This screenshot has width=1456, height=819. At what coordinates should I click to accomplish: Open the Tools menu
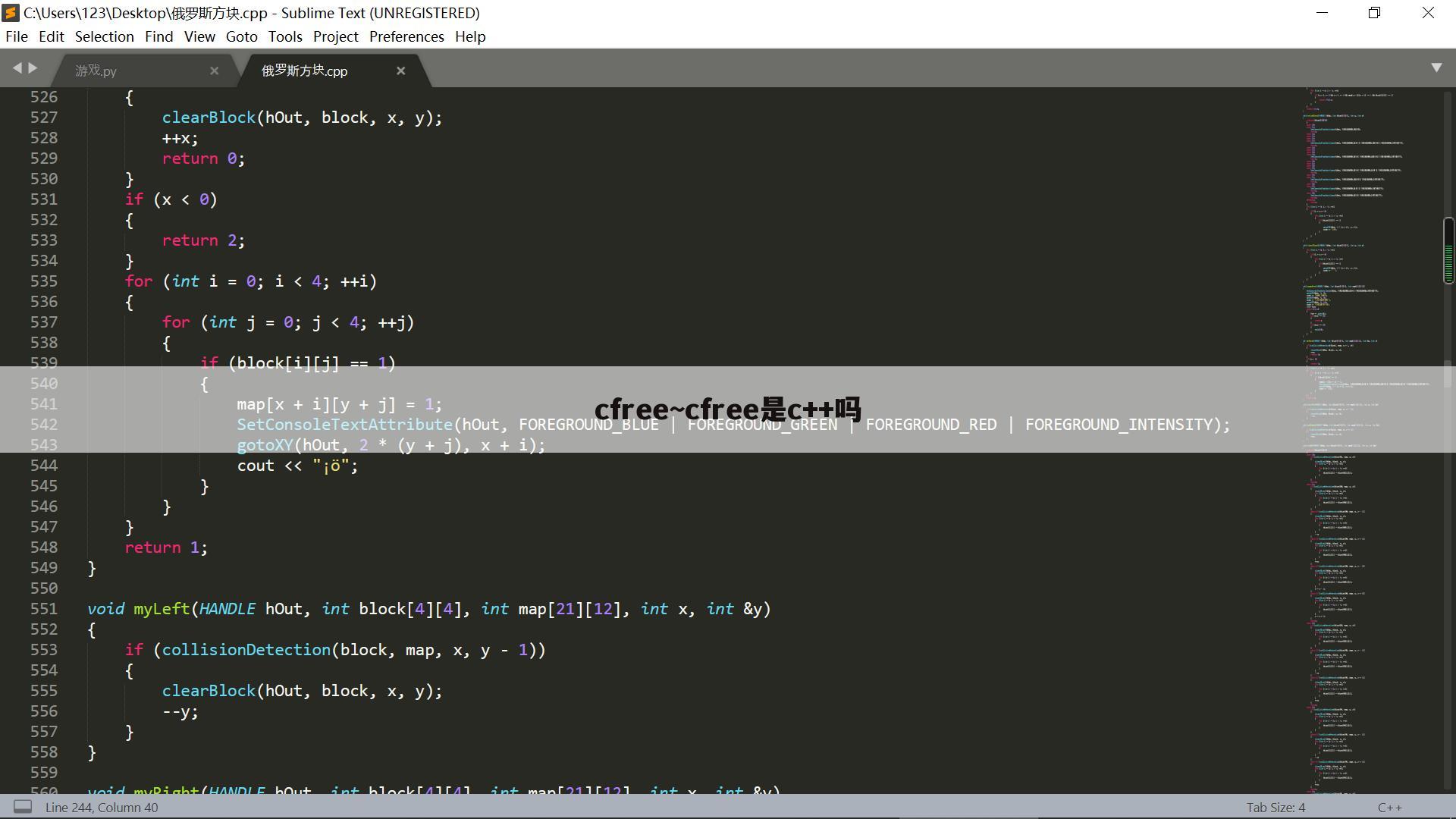point(285,36)
